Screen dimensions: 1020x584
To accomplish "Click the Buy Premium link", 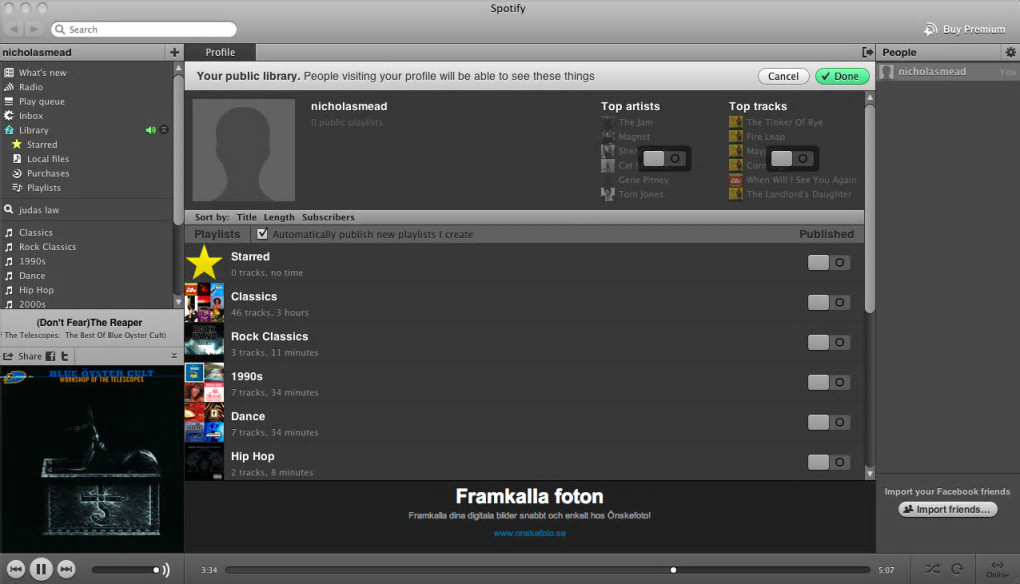I will coord(974,29).
